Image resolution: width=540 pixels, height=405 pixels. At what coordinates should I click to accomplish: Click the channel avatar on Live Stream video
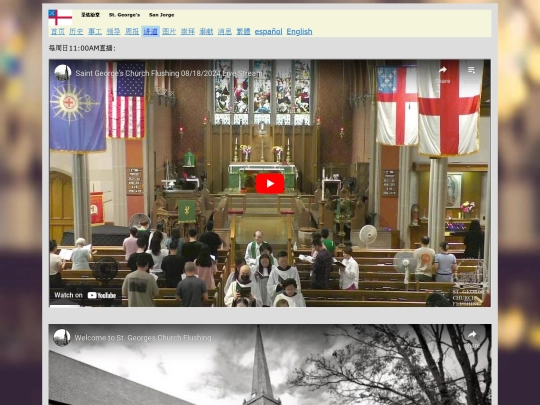pyautogui.click(x=63, y=73)
